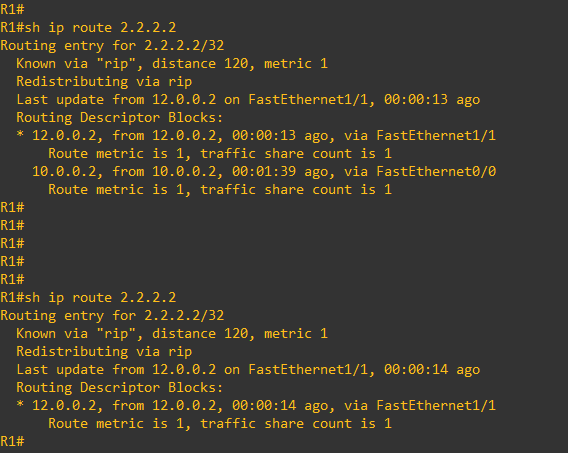Click the second "Routing Descriptor Blocks:" heading

coord(120,388)
